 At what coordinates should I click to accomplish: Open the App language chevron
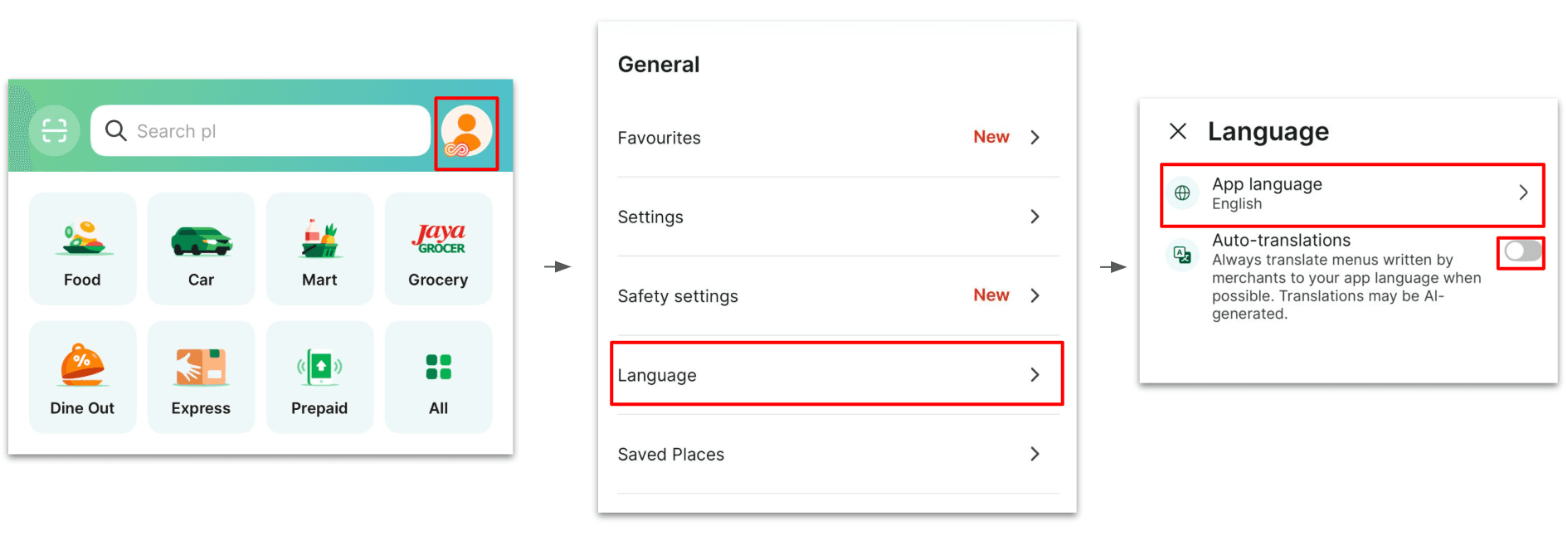coord(1523,192)
